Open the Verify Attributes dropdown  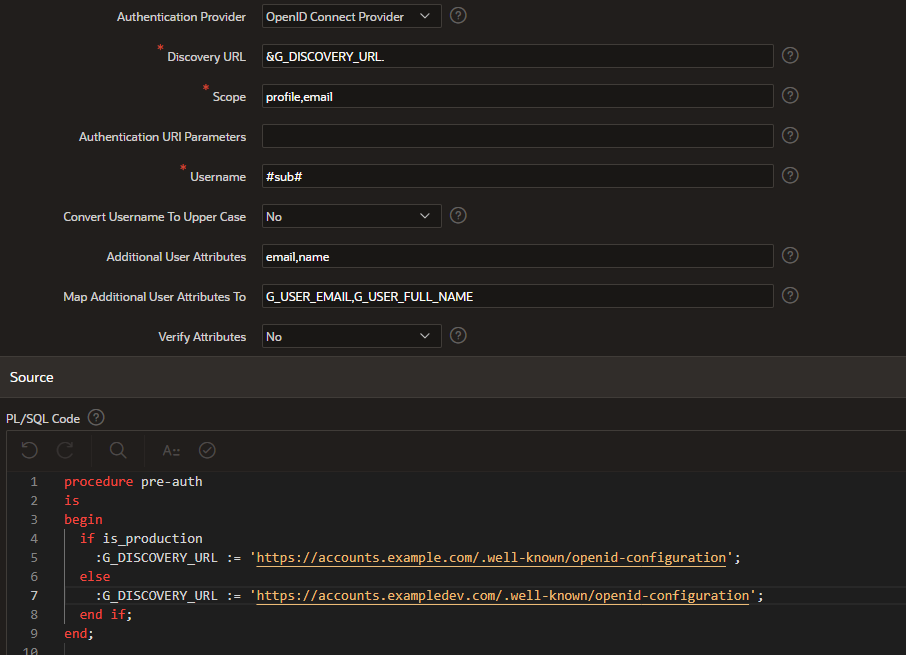(351, 337)
